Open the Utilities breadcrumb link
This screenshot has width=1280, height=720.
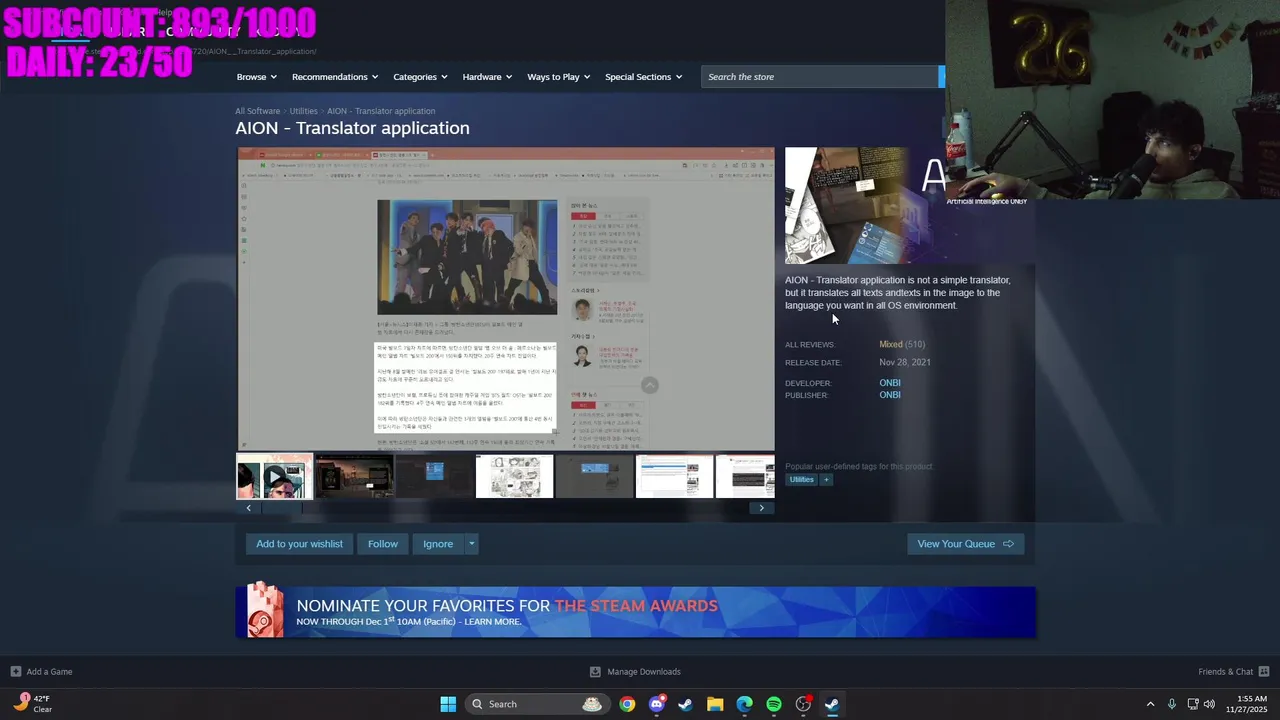tap(303, 111)
